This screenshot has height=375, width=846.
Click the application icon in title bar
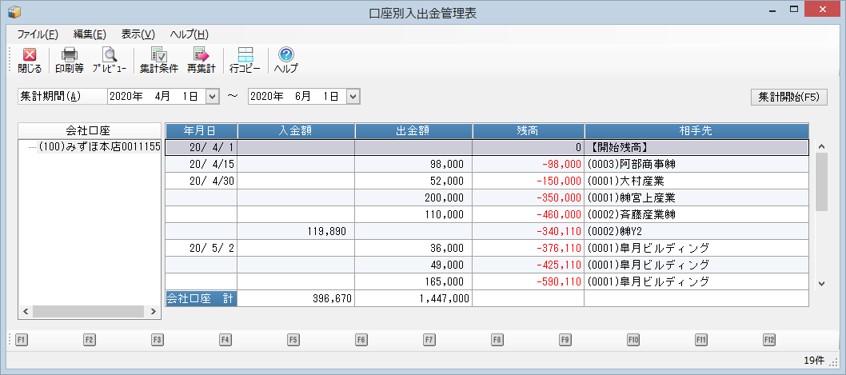point(14,11)
